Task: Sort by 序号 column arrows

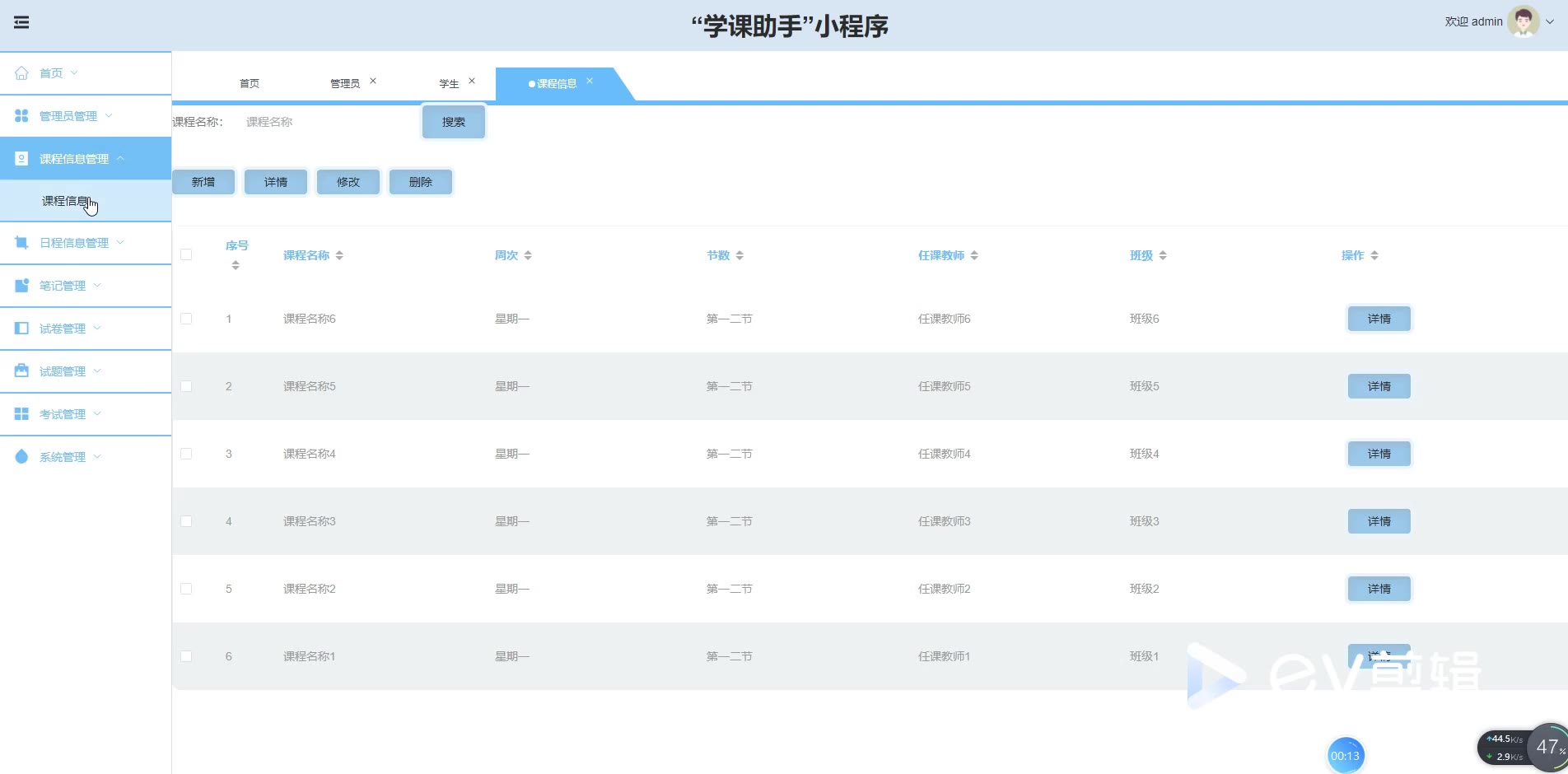Action: point(236,265)
